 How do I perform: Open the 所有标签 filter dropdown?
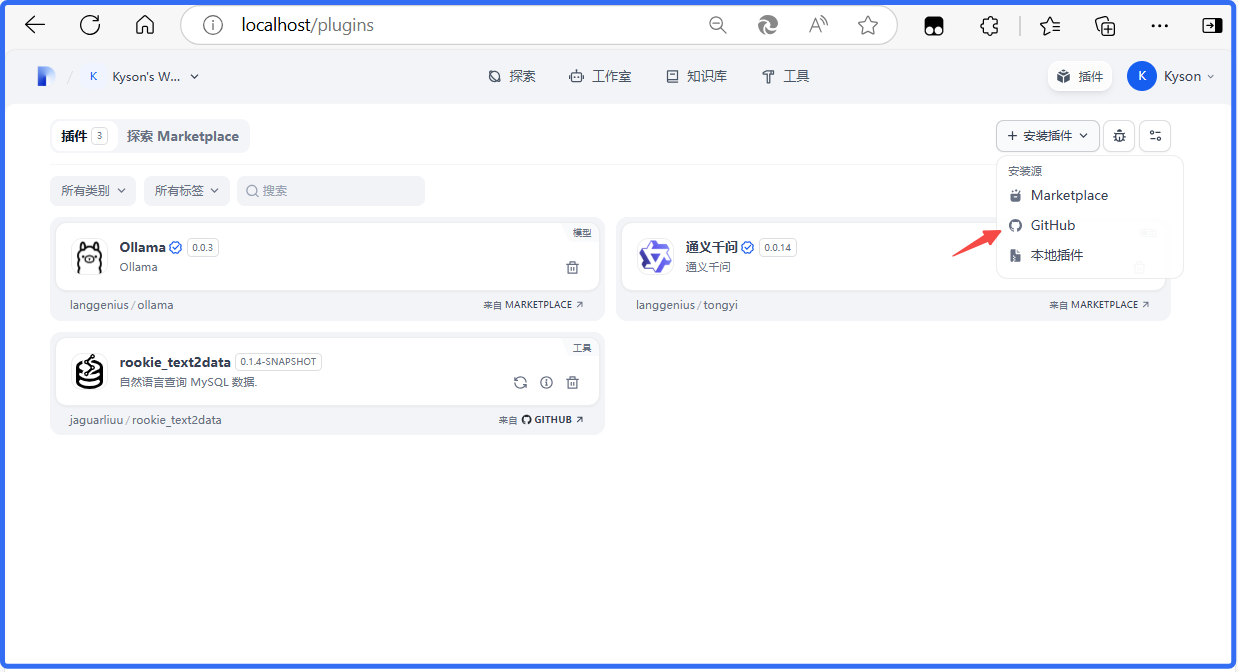[x=187, y=191]
